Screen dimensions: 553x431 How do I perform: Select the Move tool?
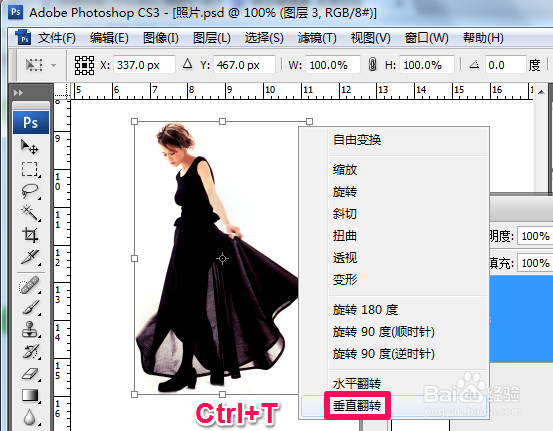click(30, 146)
